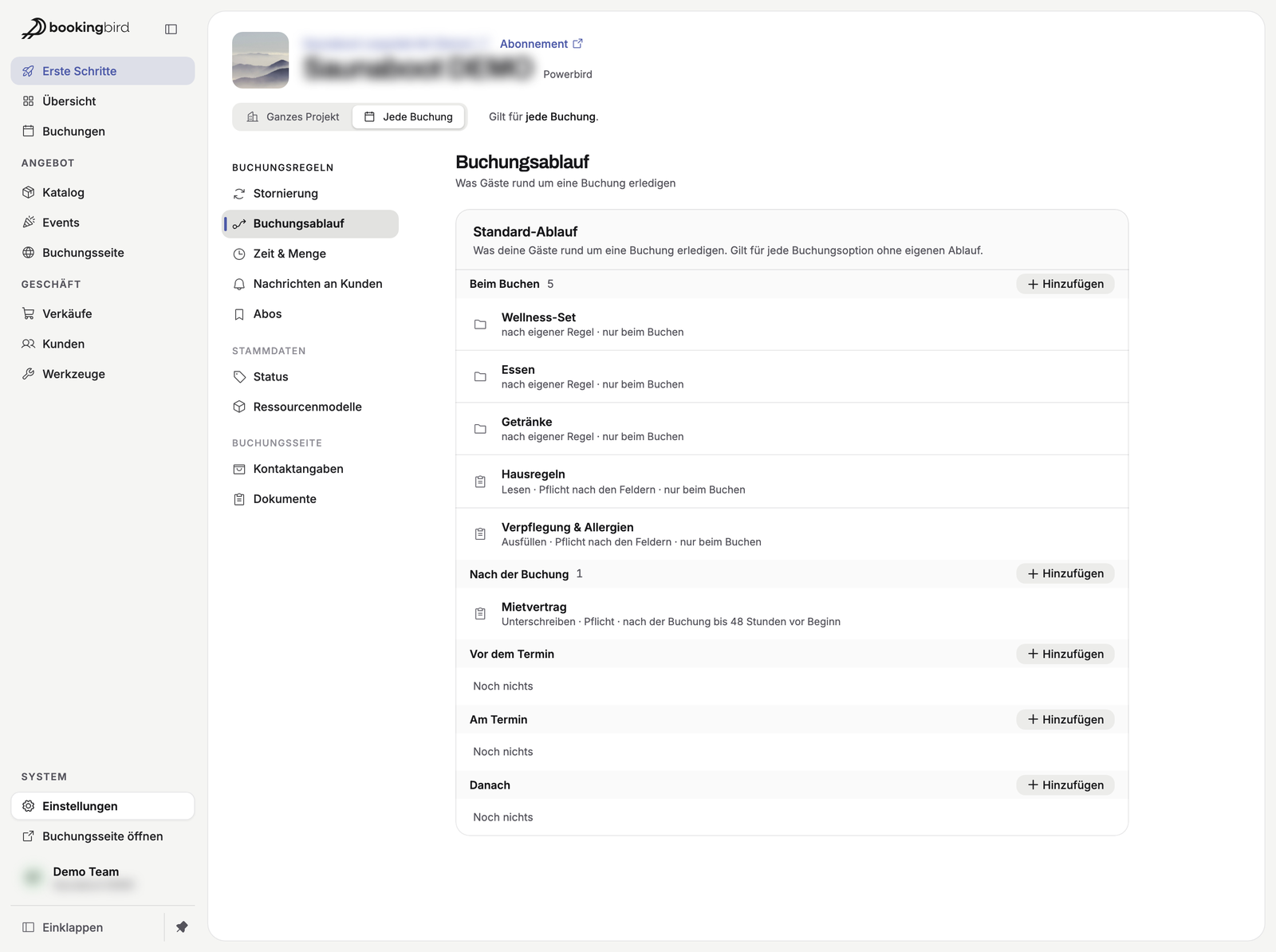Open Nachrichten an Kunden settings
Viewport: 1276px width, 952px height.
[x=310, y=284]
